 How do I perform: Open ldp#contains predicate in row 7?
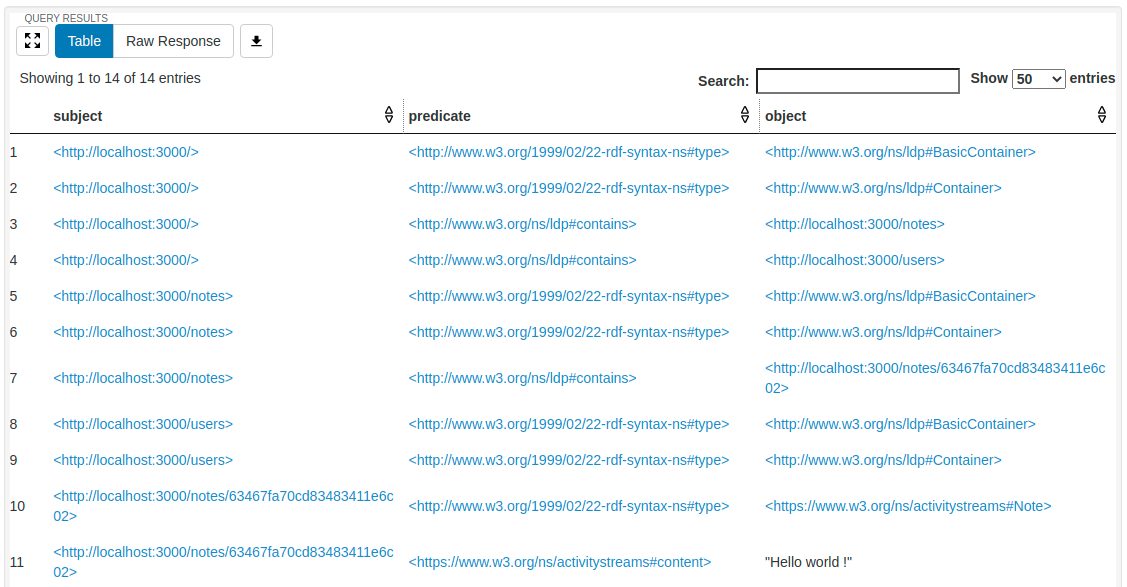pos(522,378)
